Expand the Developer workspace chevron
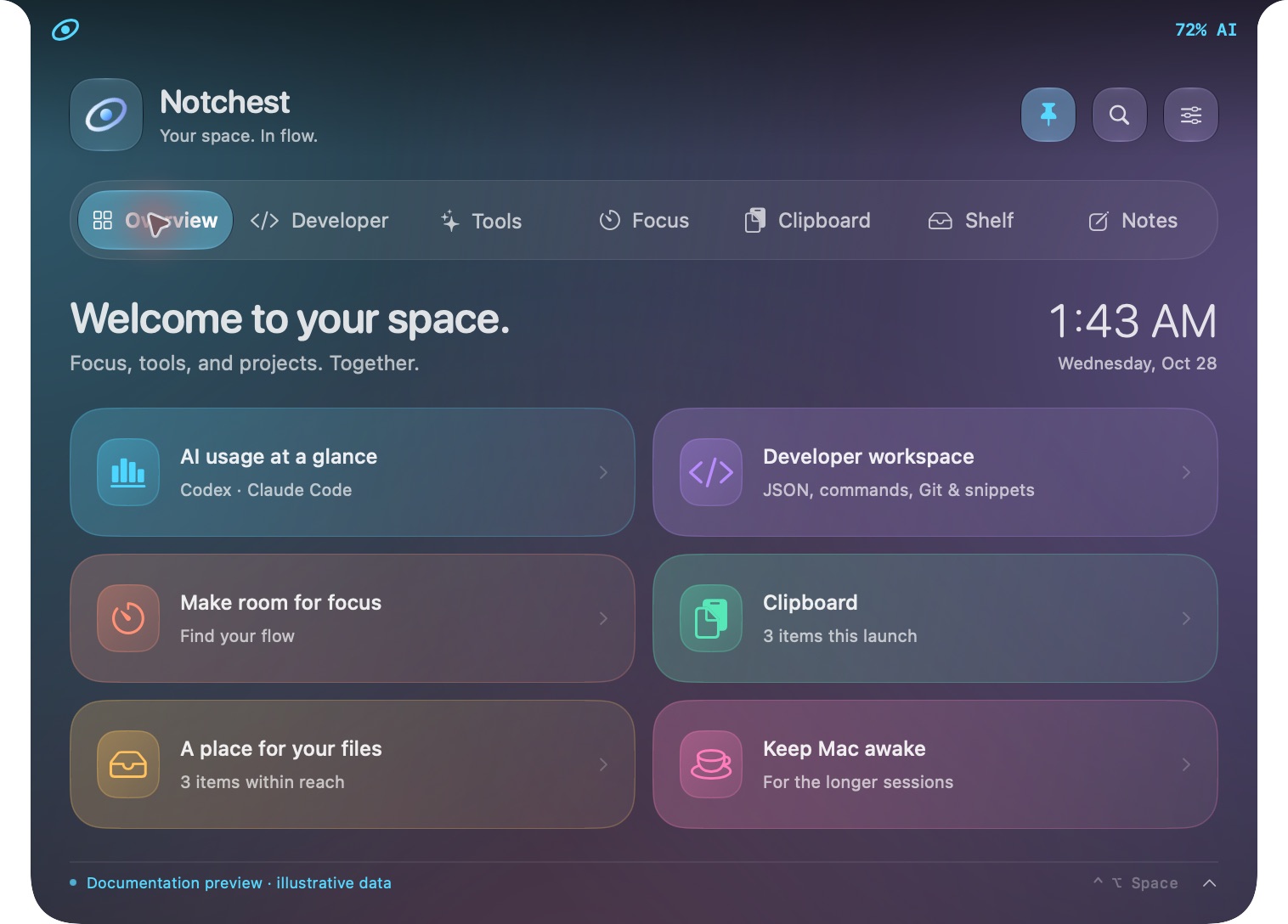 click(1186, 472)
